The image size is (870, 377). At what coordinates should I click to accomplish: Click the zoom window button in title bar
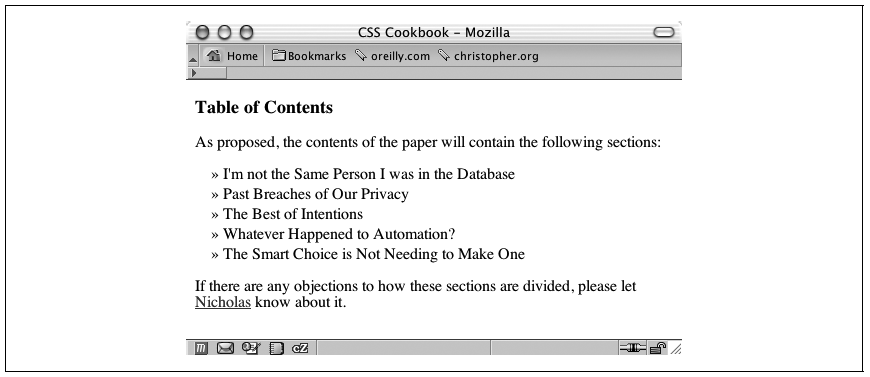[246, 32]
